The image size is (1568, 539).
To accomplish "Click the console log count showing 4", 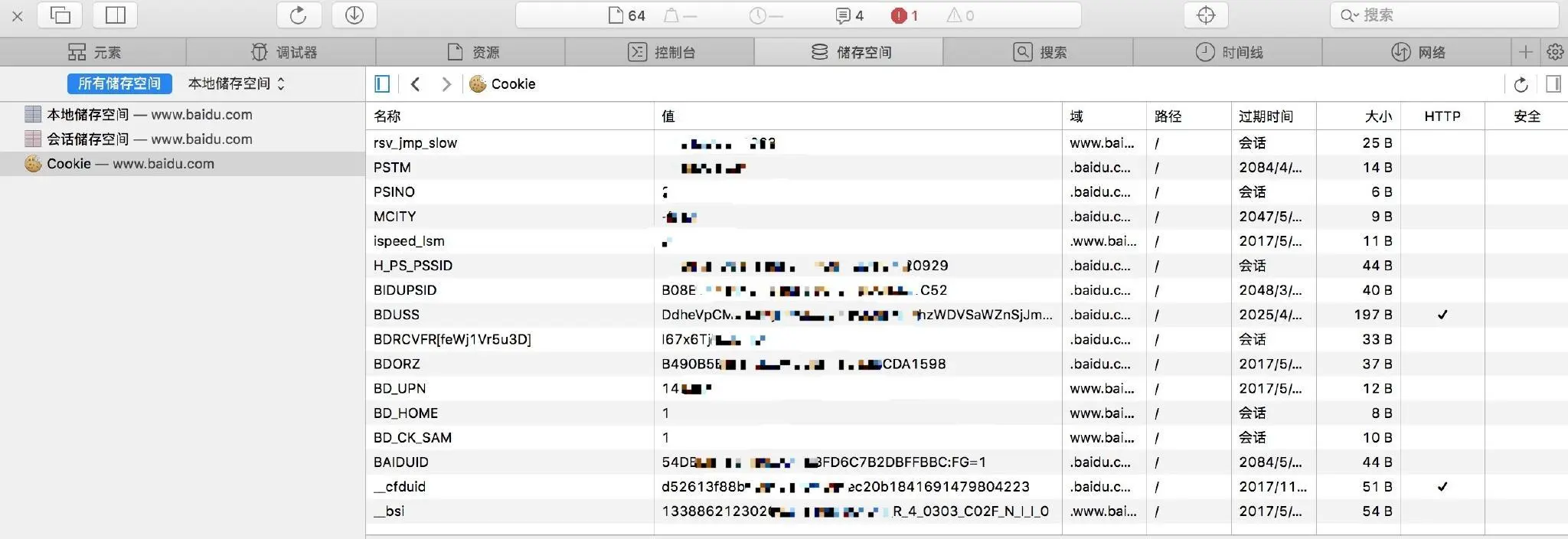I will (x=849, y=15).
